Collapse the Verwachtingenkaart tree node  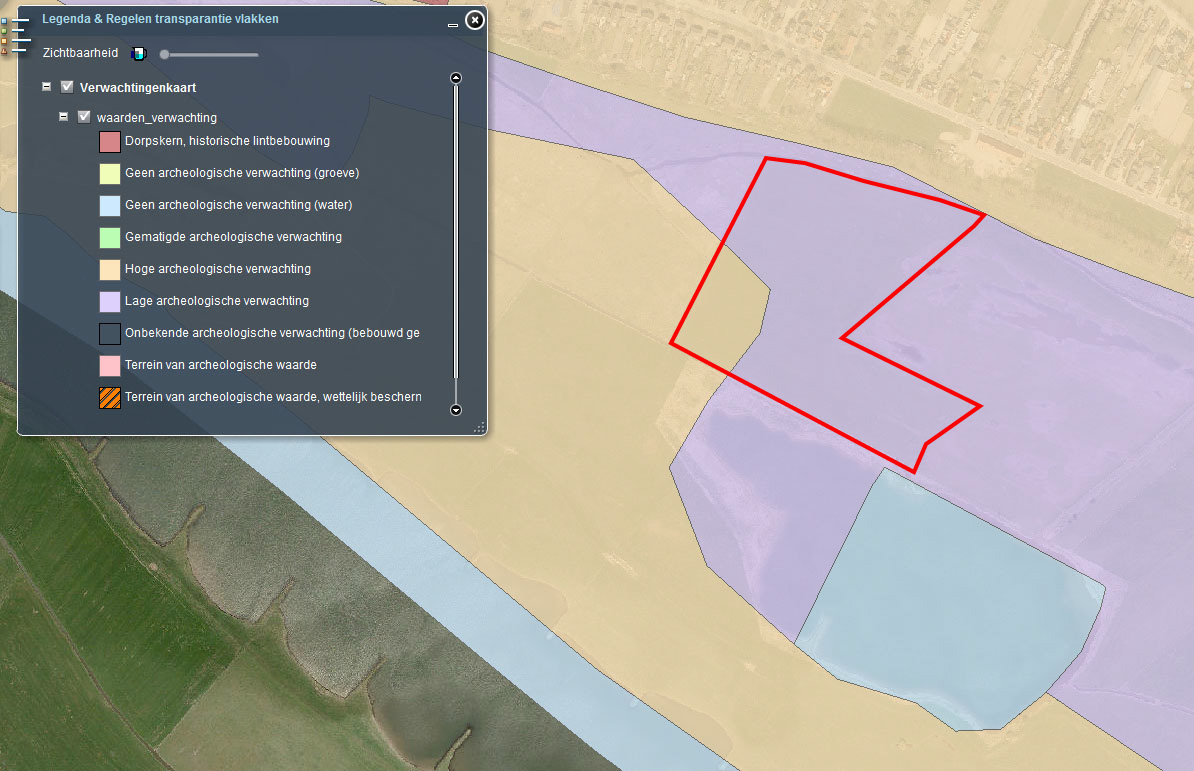coord(47,87)
